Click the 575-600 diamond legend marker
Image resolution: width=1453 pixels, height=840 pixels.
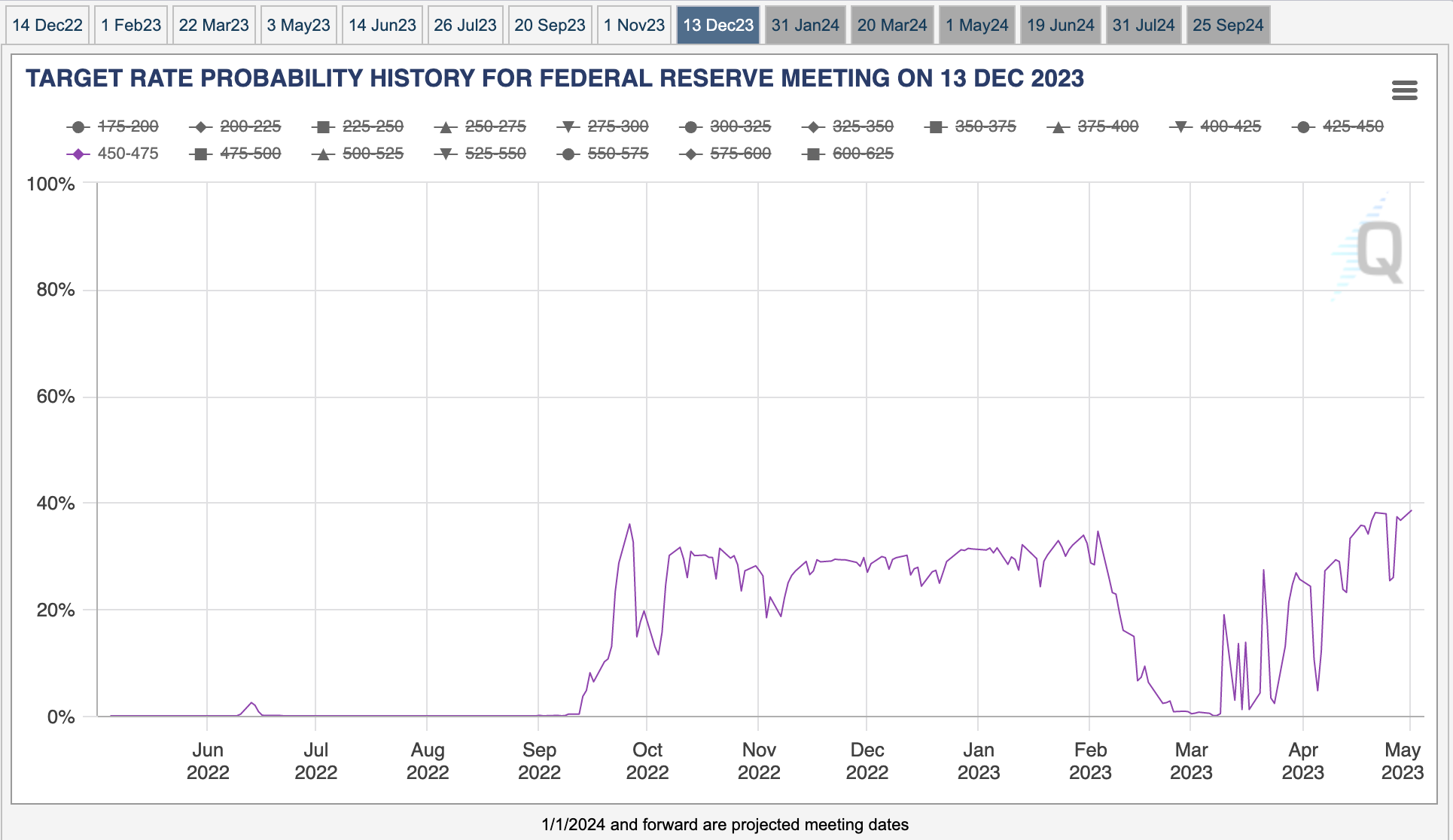click(x=691, y=154)
